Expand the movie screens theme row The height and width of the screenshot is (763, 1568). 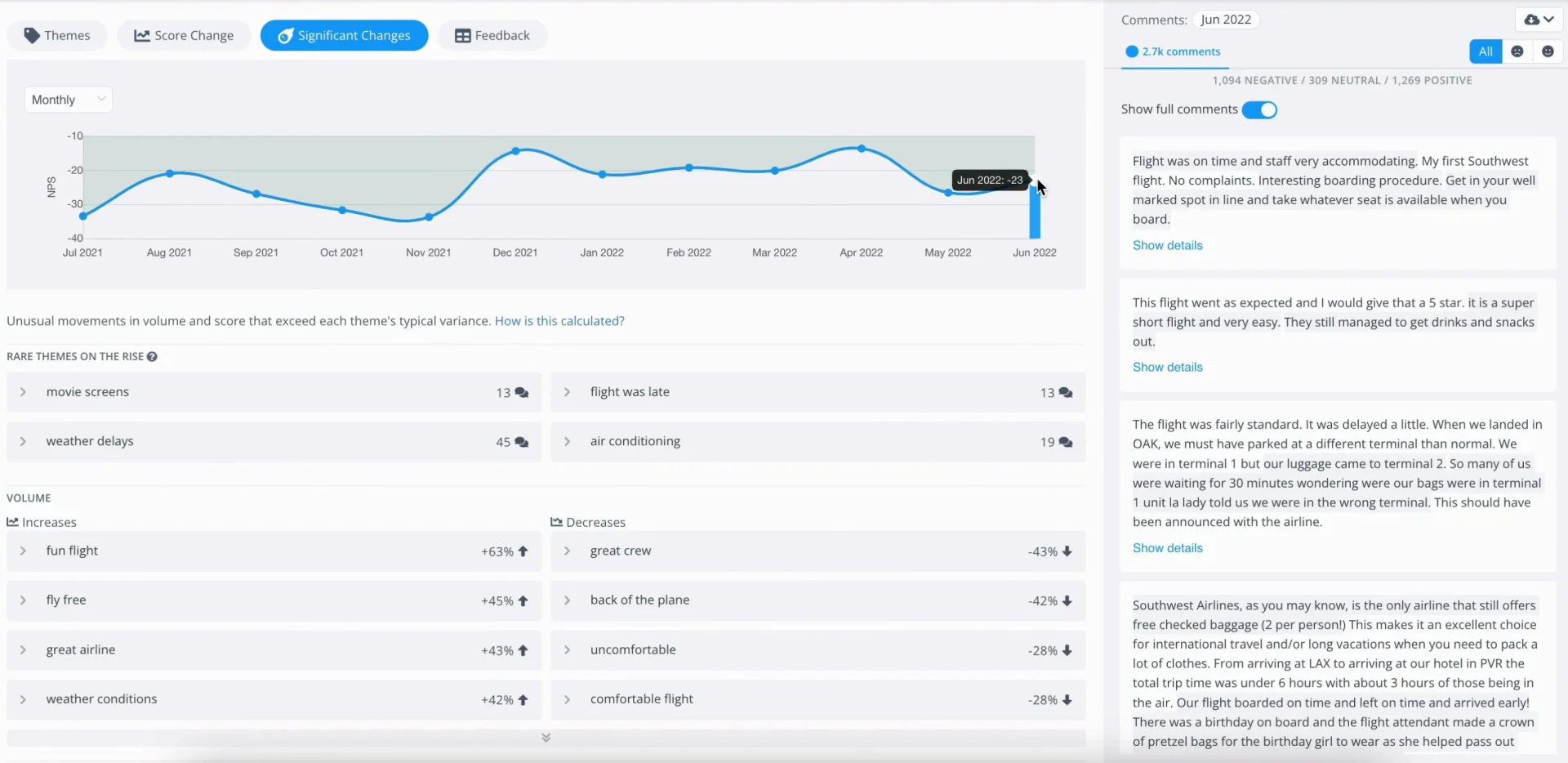[274, 392]
